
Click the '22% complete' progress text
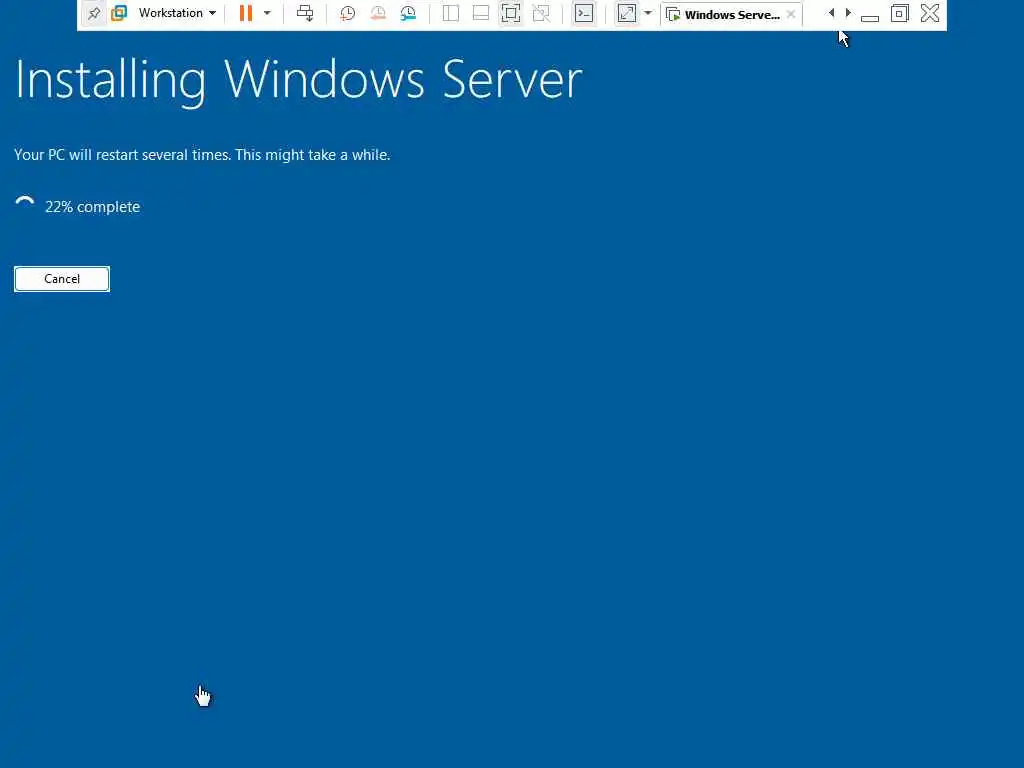tap(92, 207)
